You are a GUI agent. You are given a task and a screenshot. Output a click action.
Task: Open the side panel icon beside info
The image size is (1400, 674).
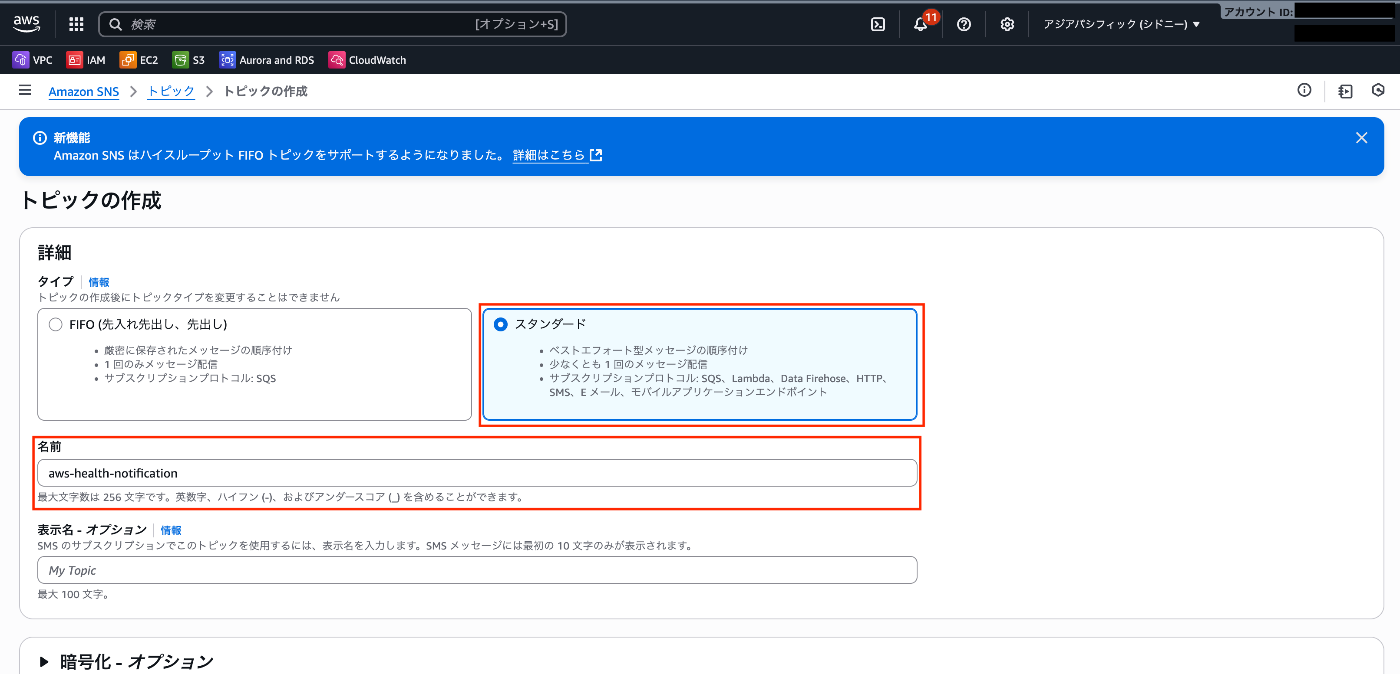[x=1345, y=91]
